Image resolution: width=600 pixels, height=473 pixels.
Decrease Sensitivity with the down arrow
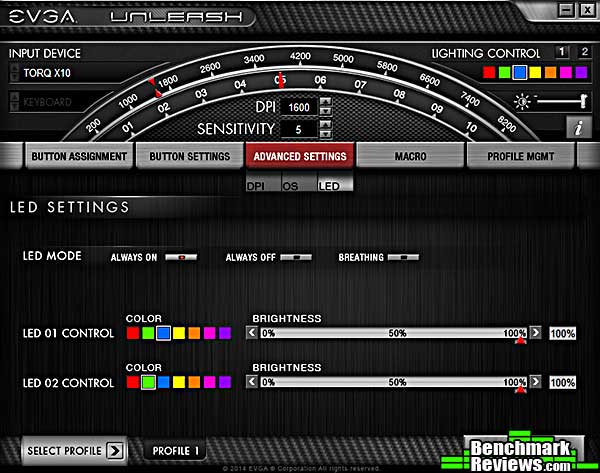click(324, 134)
